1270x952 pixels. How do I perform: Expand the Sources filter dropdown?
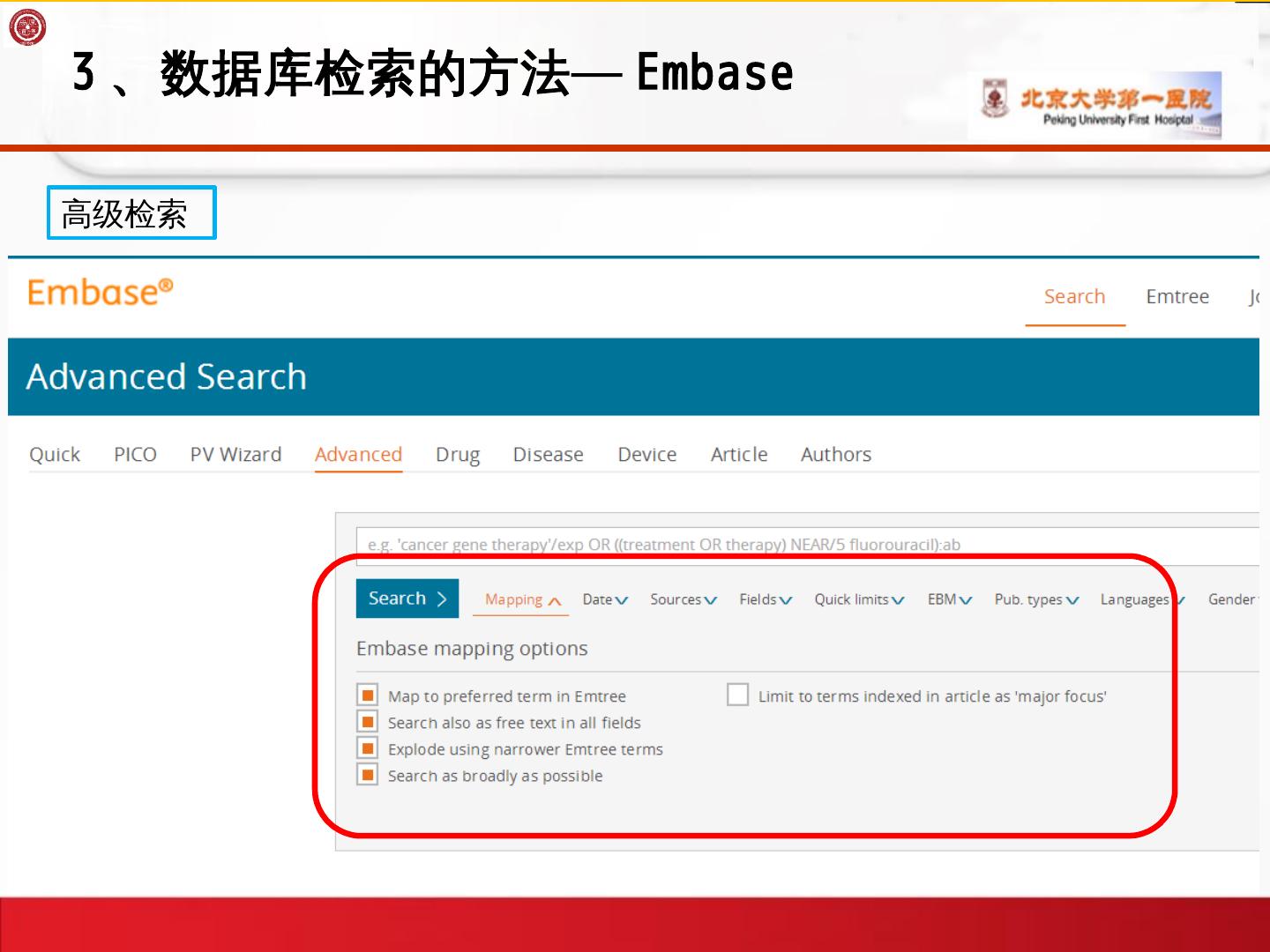coord(684,599)
